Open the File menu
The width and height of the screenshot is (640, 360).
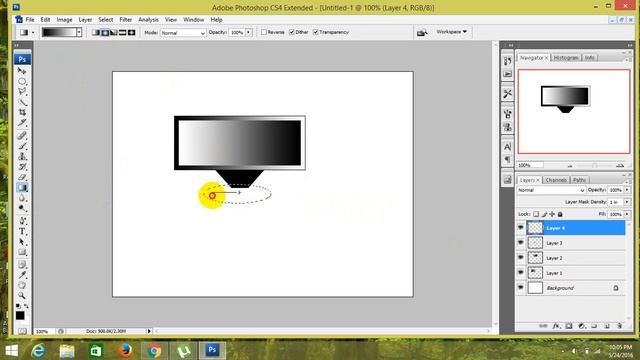coord(30,20)
